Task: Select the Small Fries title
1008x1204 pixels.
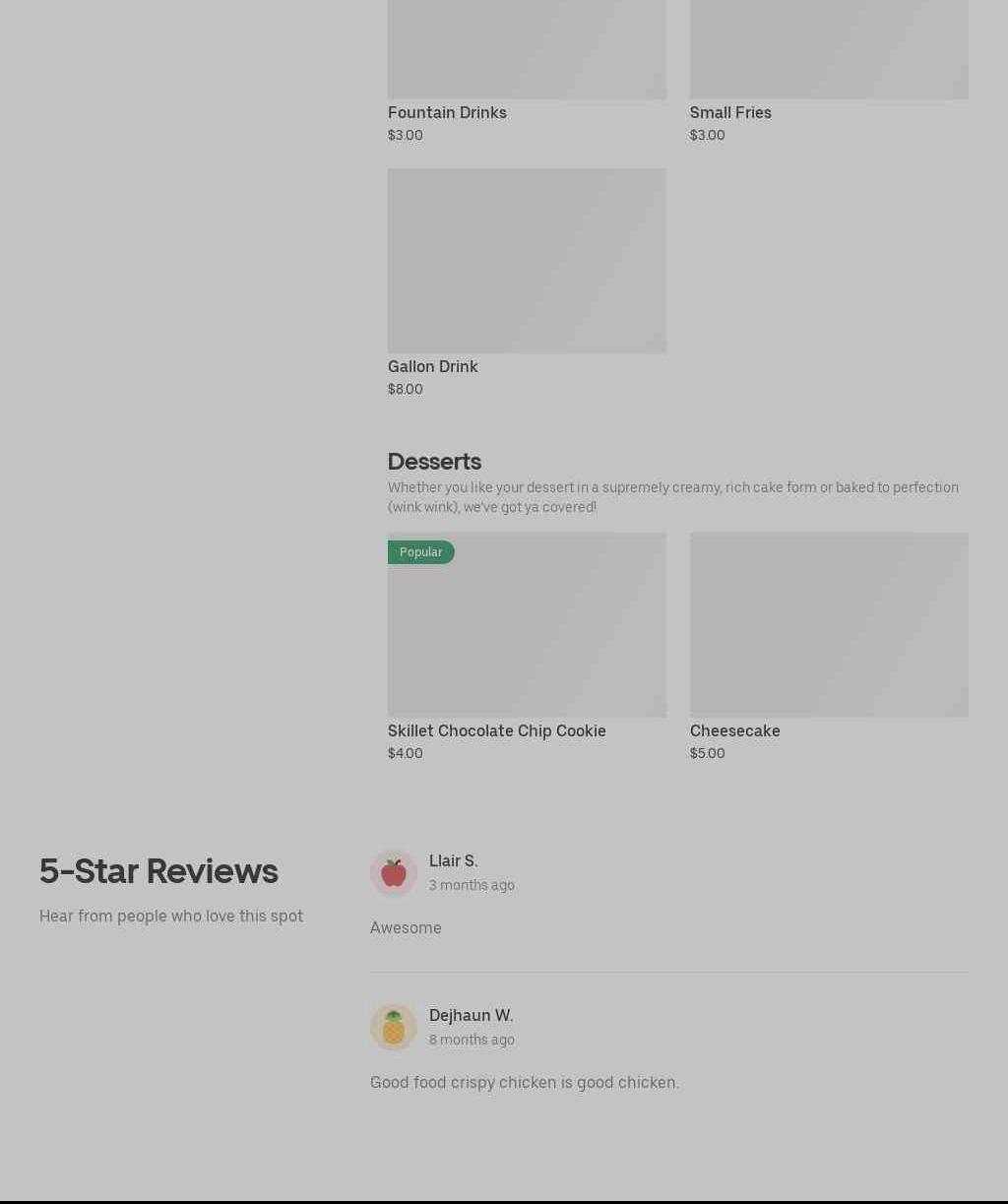Action: coord(730,112)
